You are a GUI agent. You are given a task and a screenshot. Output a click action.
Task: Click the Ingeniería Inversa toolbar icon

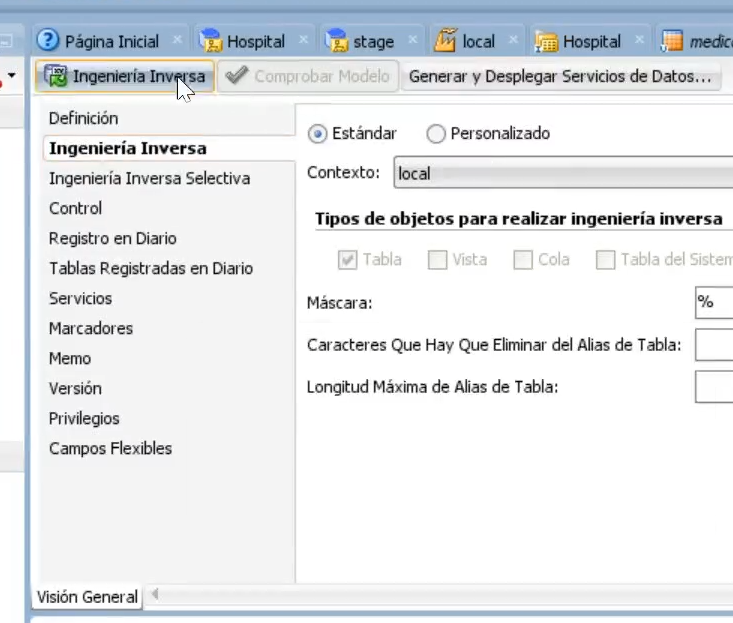(x=56, y=76)
